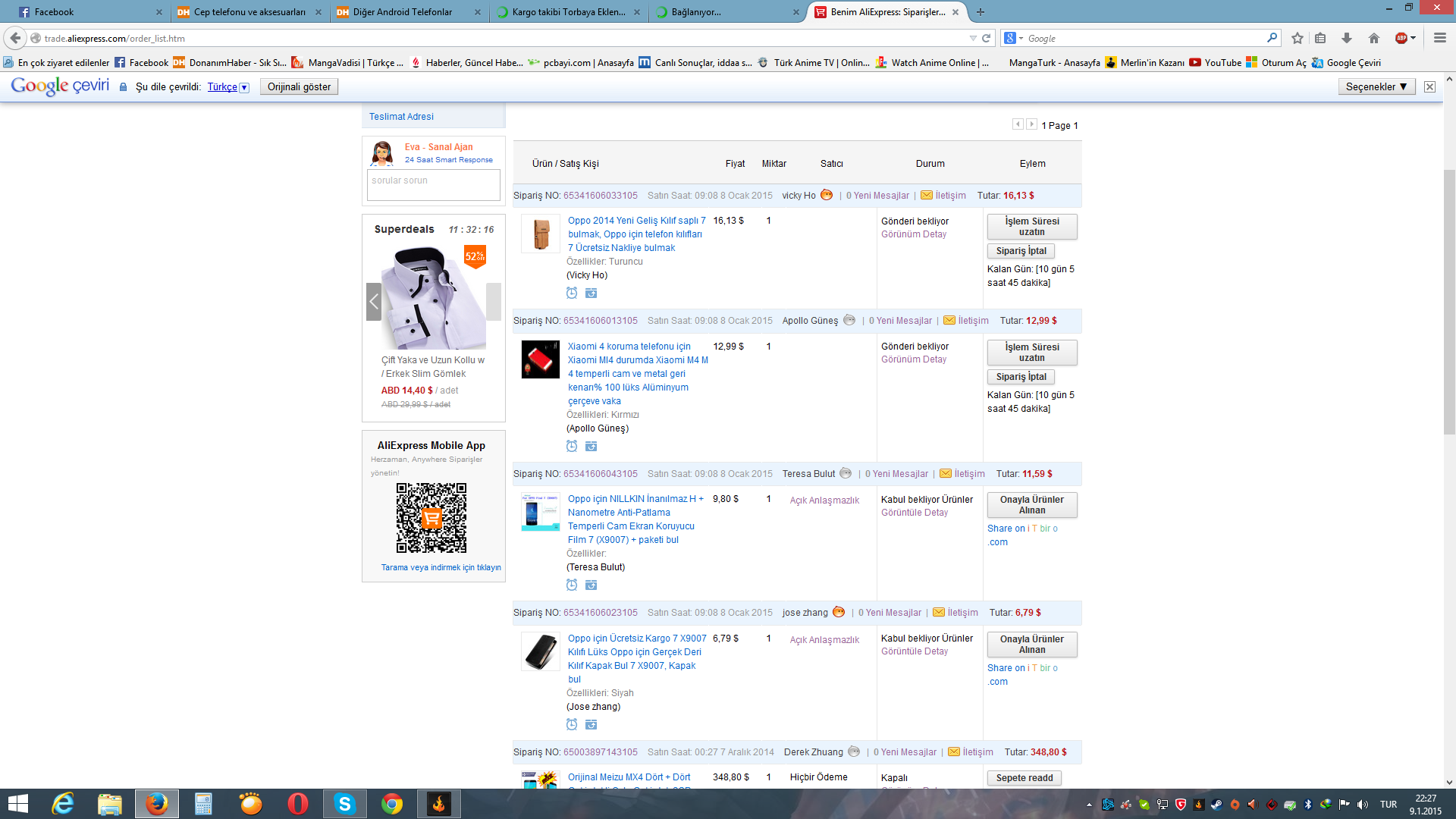Viewport: 1456px width, 819px height.
Task: Open Opera from taskbar
Action: click(x=298, y=804)
